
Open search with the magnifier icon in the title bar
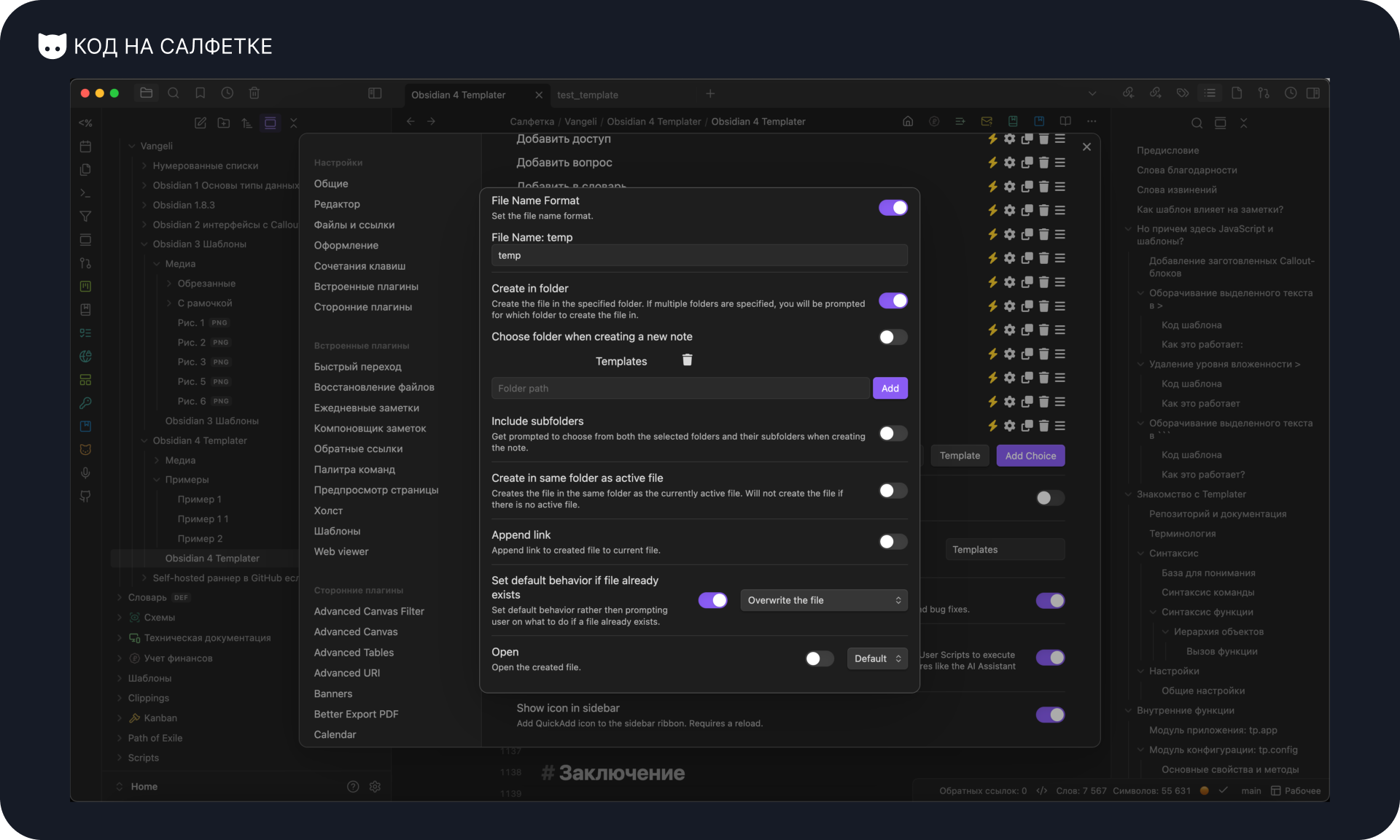point(174,93)
